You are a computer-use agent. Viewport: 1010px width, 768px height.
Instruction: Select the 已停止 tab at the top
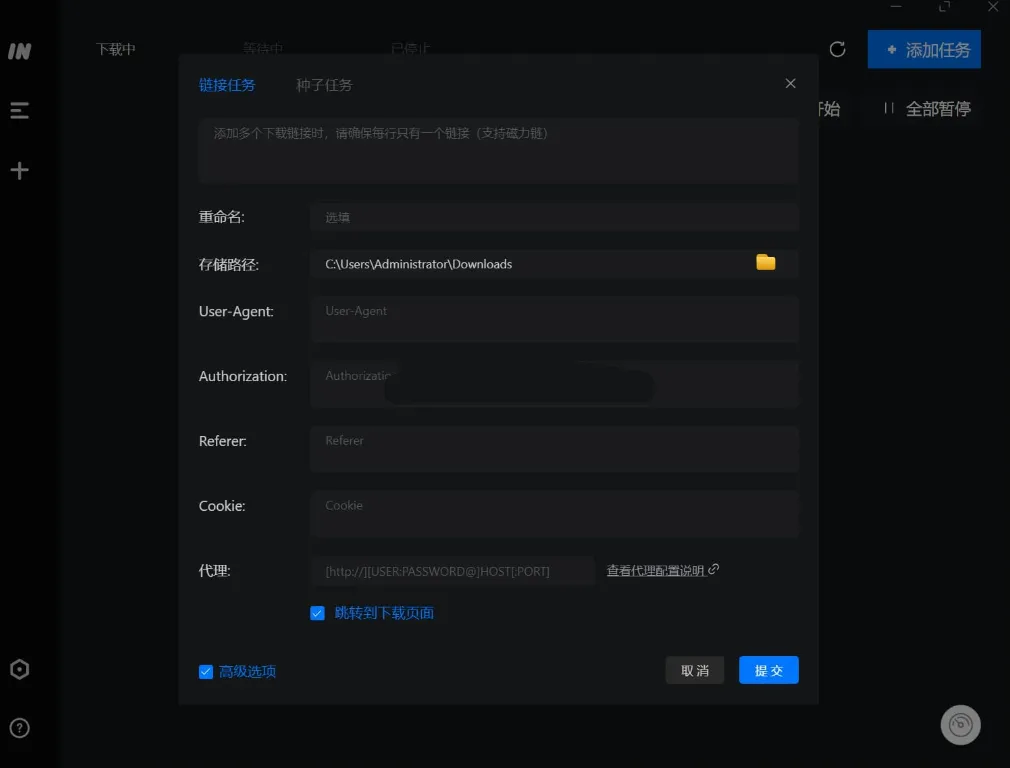point(410,47)
